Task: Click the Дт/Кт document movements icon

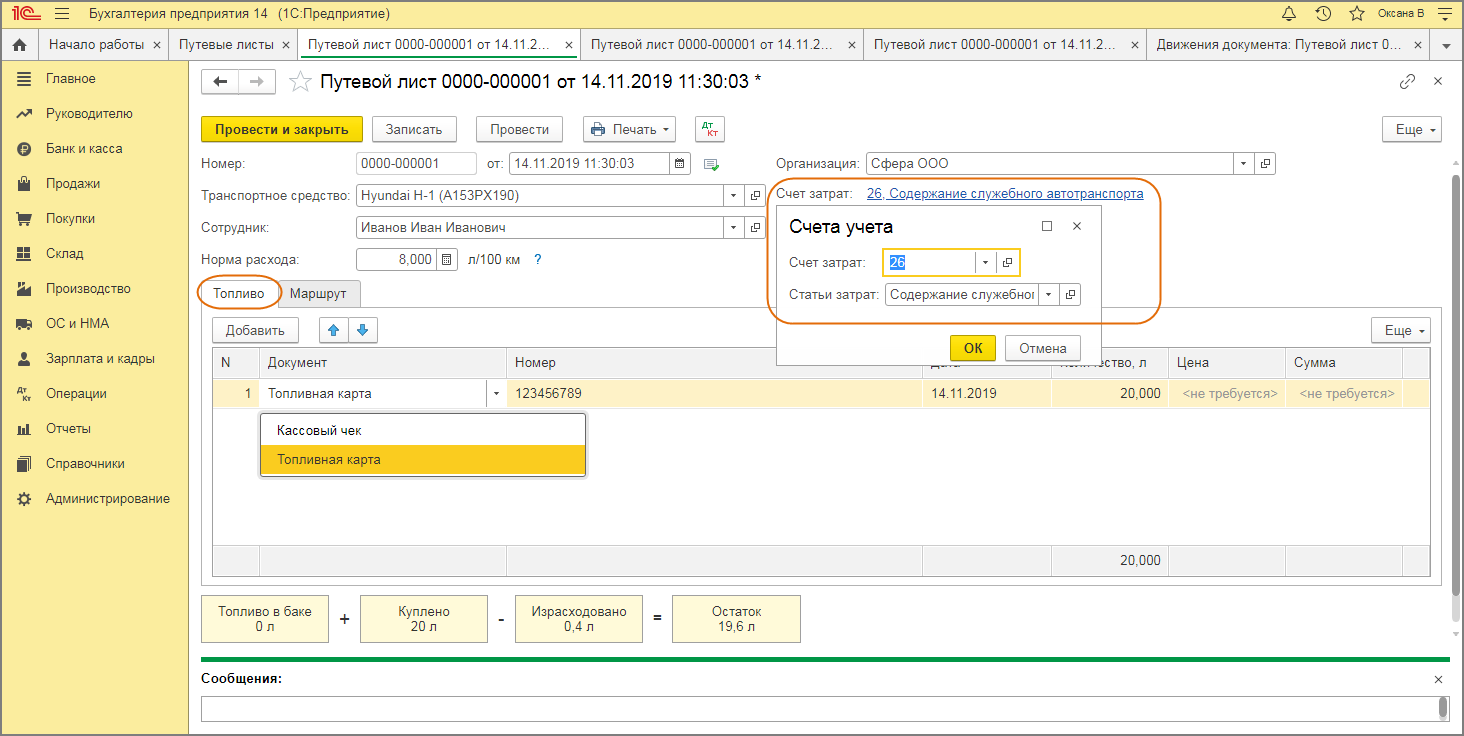Action: coord(710,129)
